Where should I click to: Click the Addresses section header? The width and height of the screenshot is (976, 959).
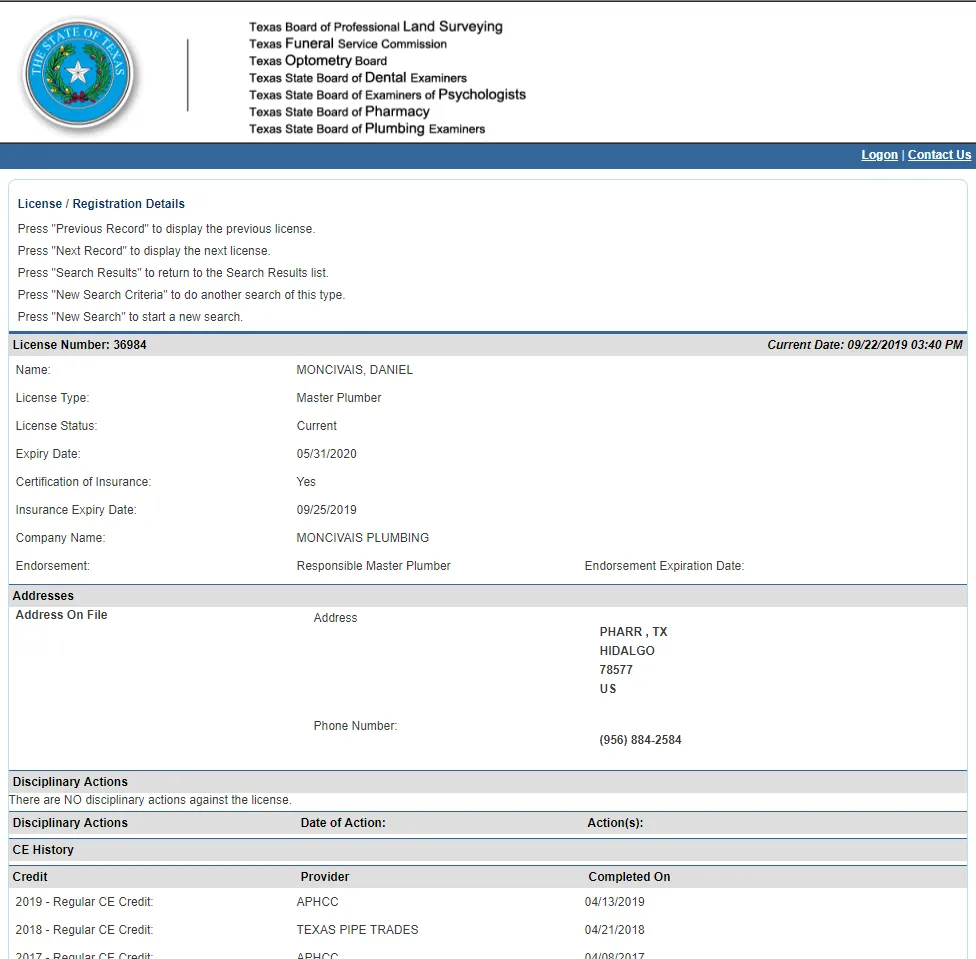(x=43, y=596)
